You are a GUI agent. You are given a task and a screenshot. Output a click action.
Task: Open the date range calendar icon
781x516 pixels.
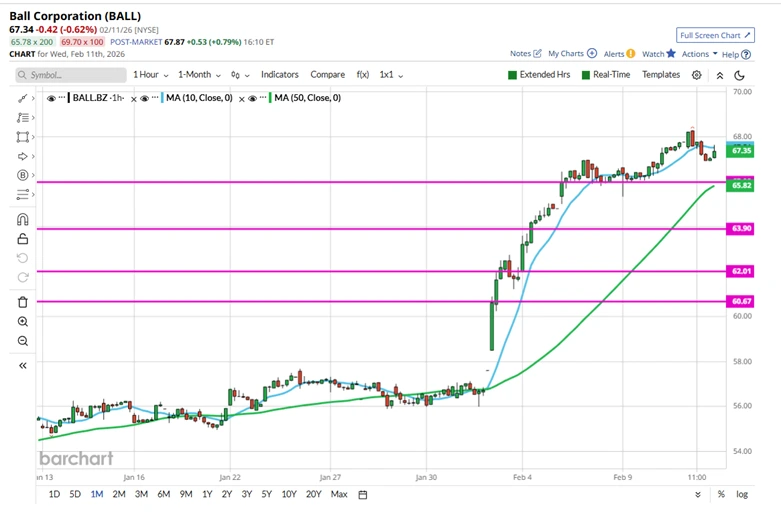pos(363,494)
